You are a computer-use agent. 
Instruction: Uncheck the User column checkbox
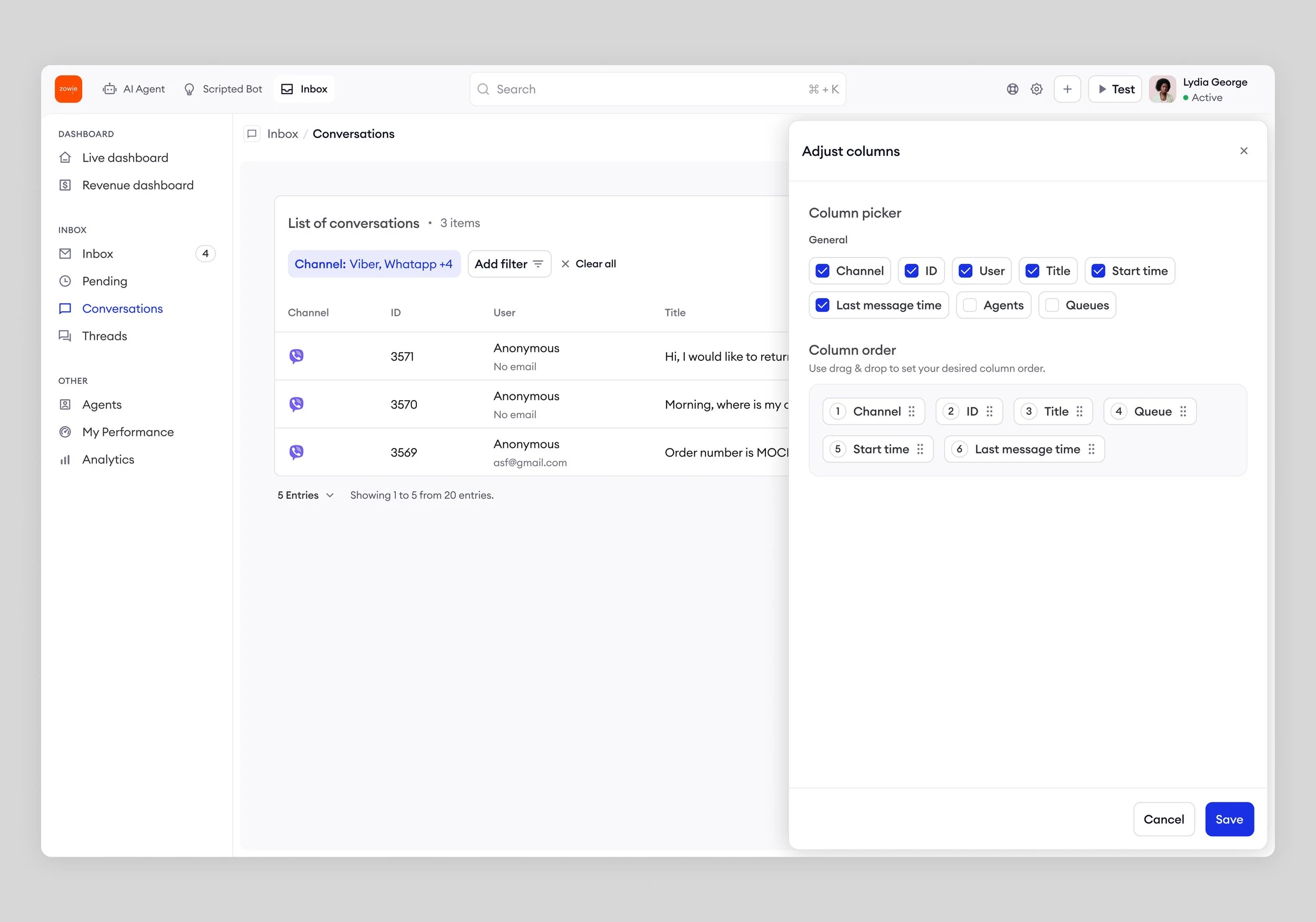click(x=965, y=271)
